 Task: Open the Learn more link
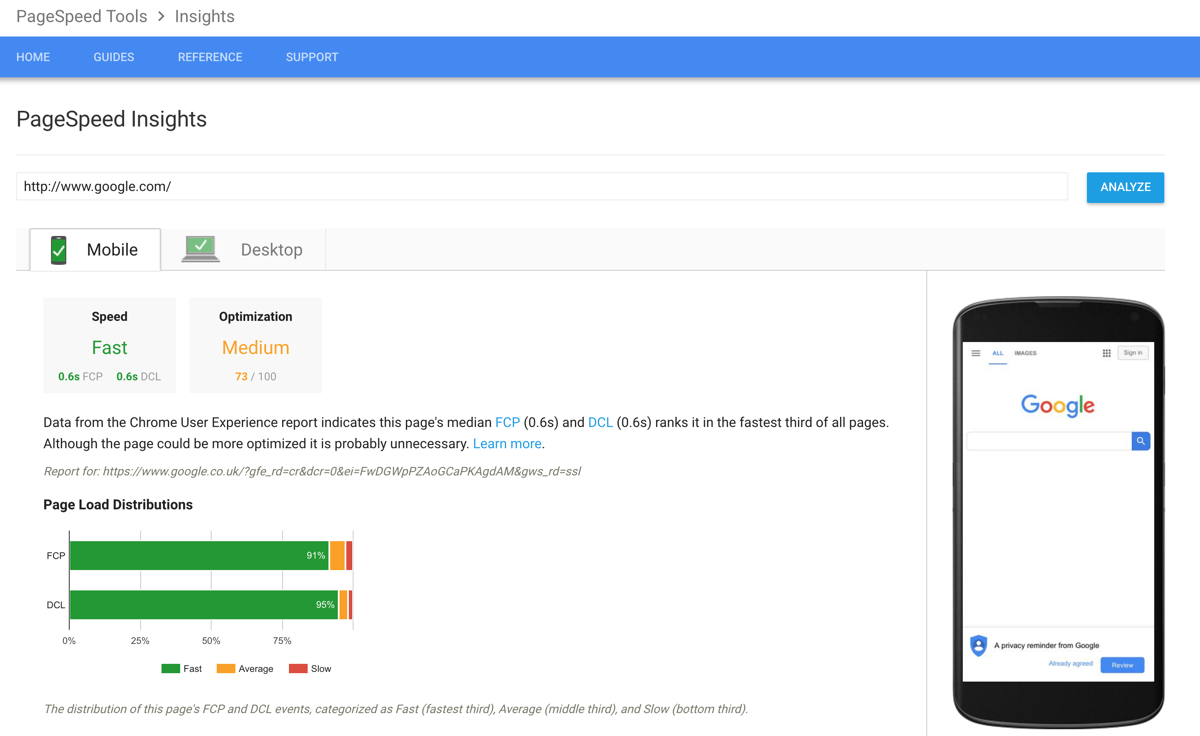tap(506, 443)
